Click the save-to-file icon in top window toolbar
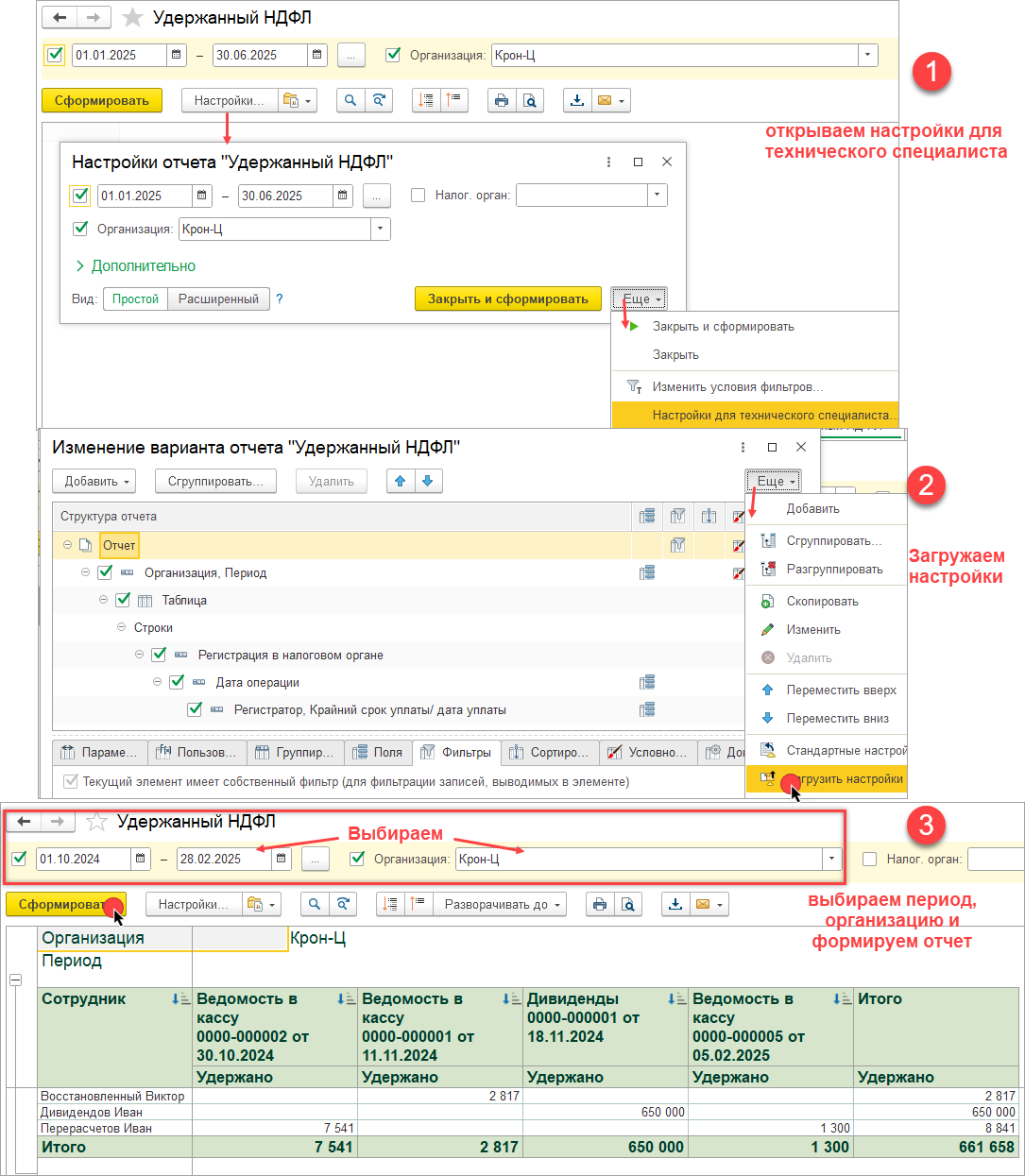The image size is (1025, 1176). click(x=577, y=100)
